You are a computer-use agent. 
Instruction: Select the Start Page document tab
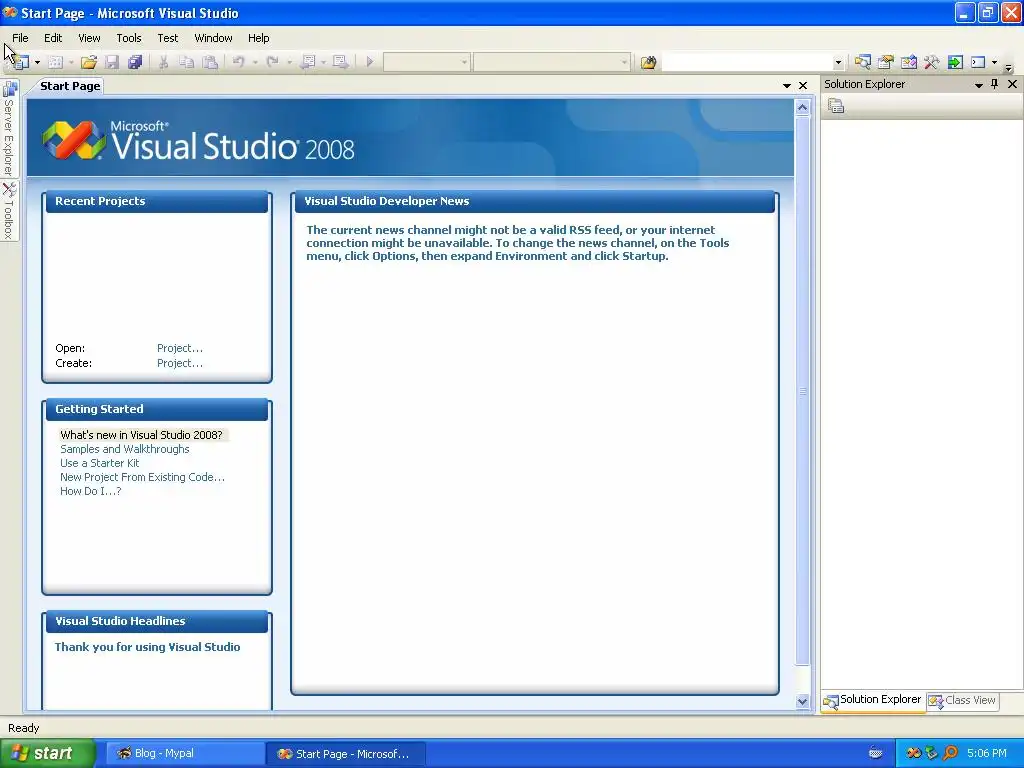coord(70,86)
